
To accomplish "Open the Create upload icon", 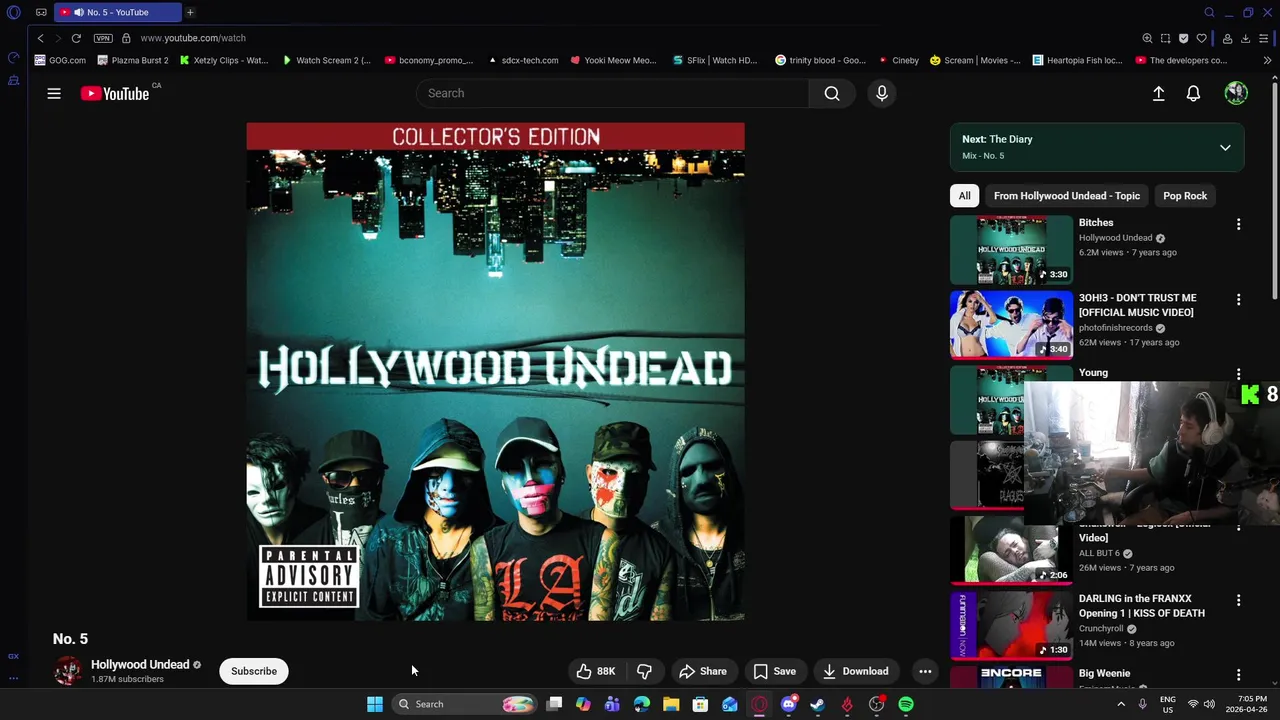I will [1158, 93].
